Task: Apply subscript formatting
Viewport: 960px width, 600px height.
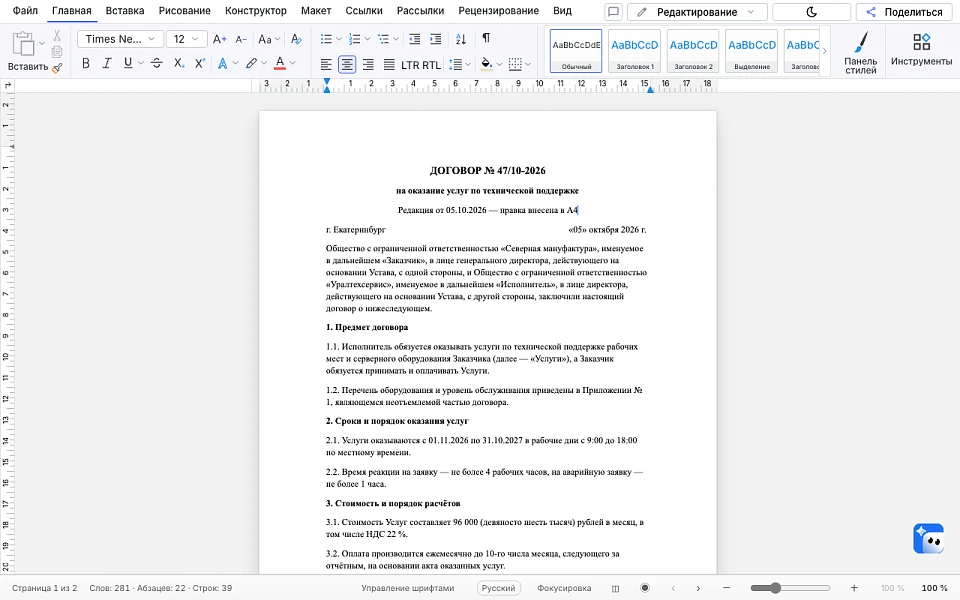Action: [178, 63]
